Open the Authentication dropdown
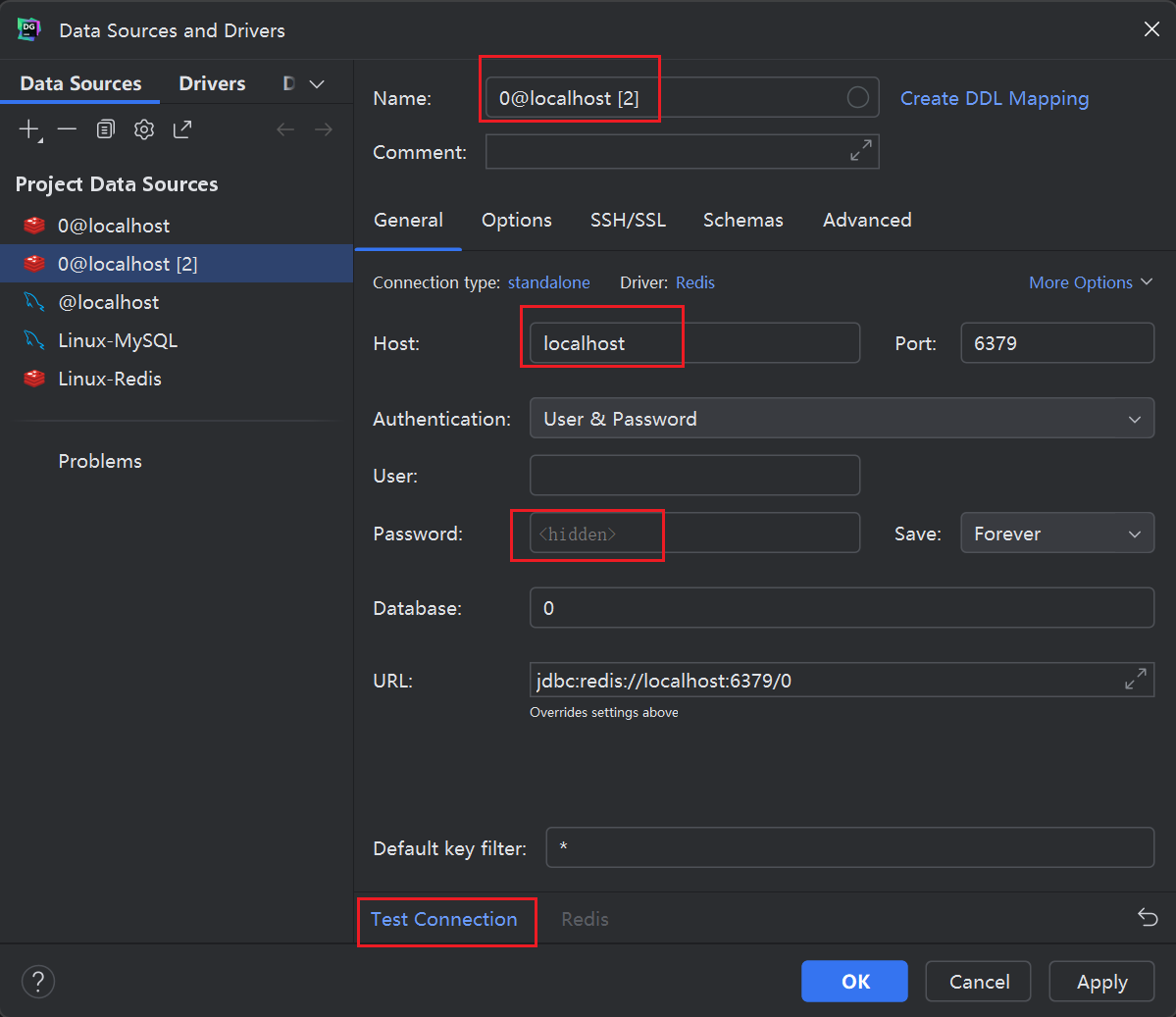The width and height of the screenshot is (1176, 1017). pos(842,419)
